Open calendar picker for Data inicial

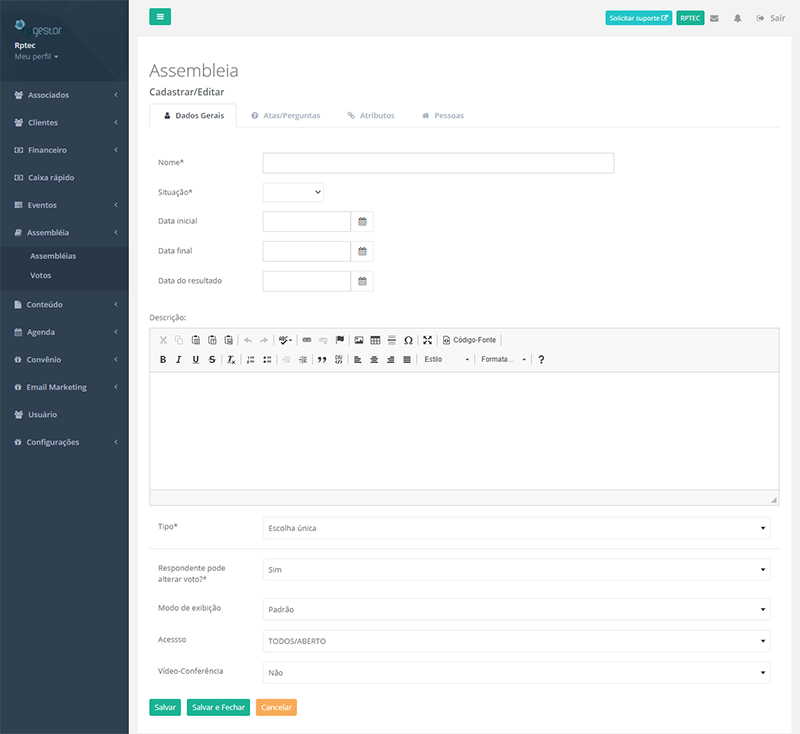coord(363,222)
